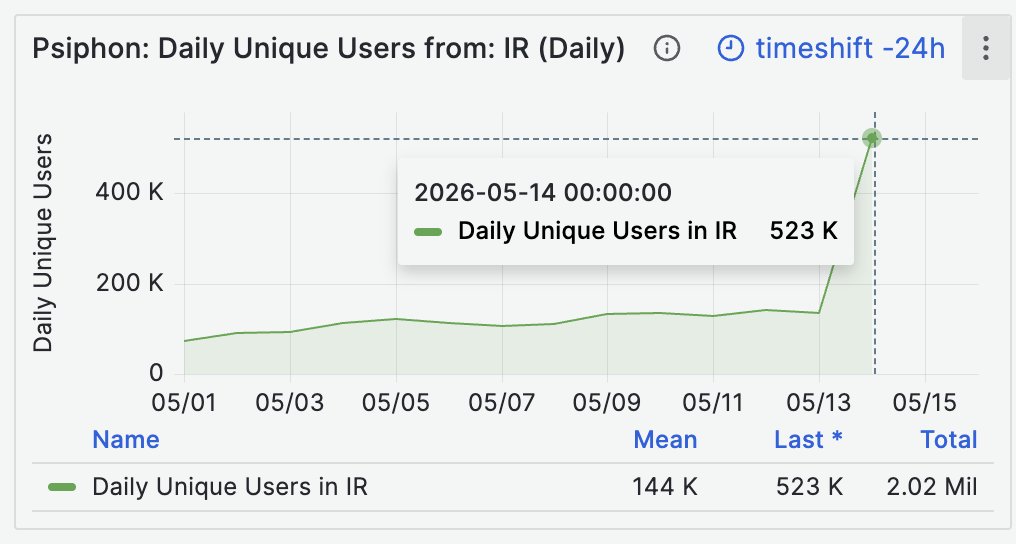The width and height of the screenshot is (1016, 544).
Task: Click the 05/13 x-axis label
Action: (818, 403)
